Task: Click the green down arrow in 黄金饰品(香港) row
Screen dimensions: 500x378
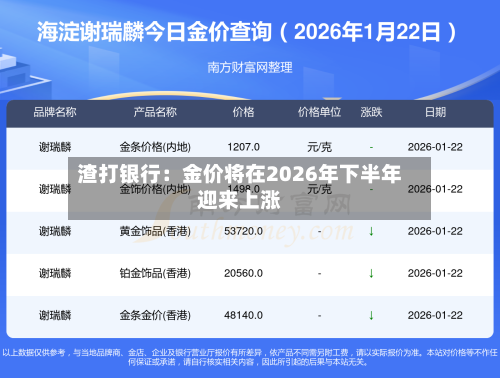Action: click(371, 231)
